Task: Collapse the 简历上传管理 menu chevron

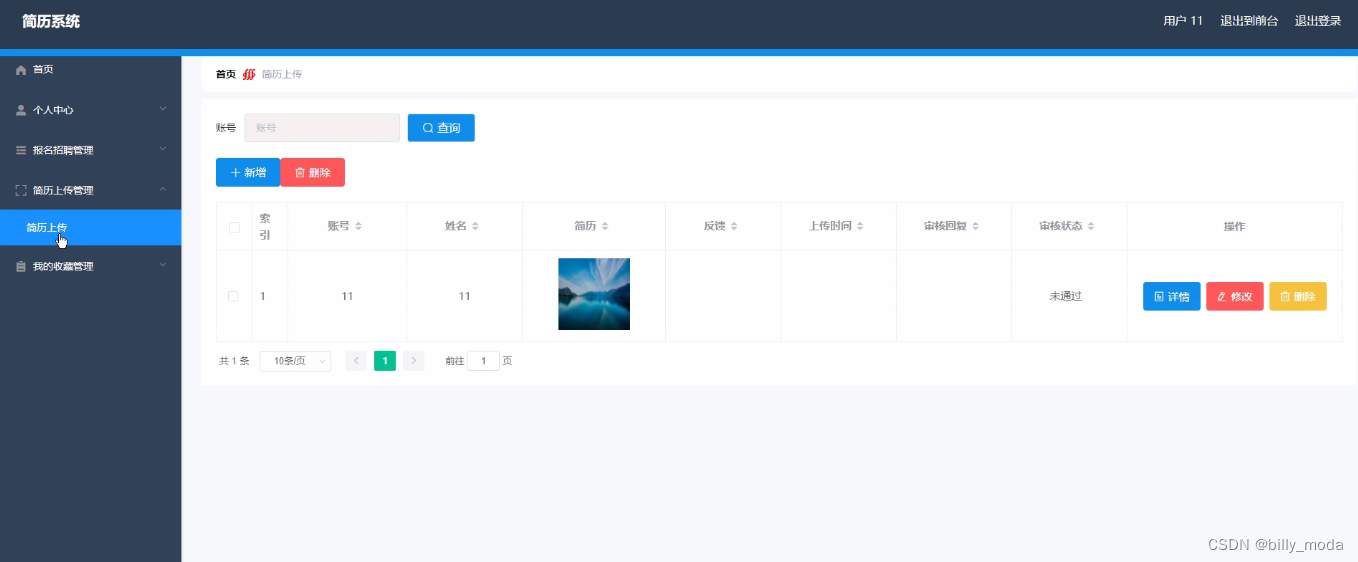Action: [163, 189]
